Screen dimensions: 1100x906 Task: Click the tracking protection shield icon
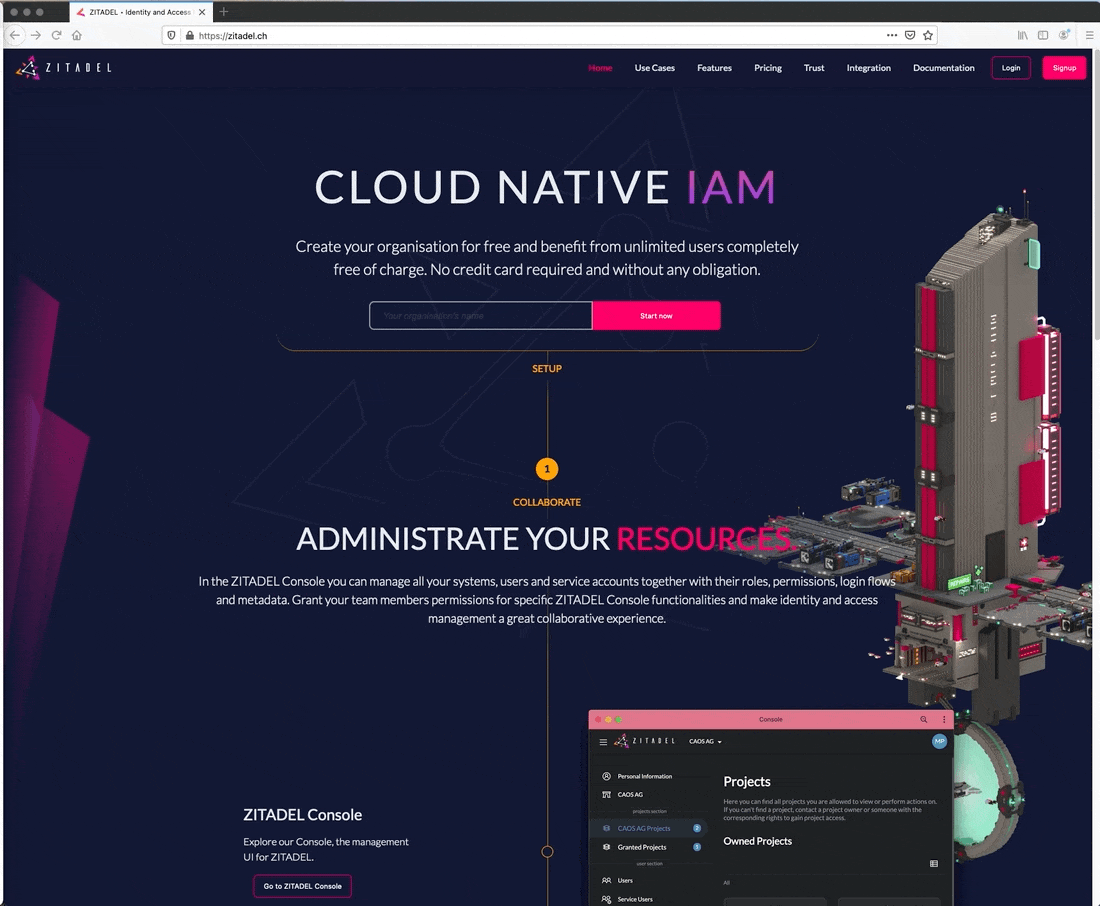(x=172, y=35)
